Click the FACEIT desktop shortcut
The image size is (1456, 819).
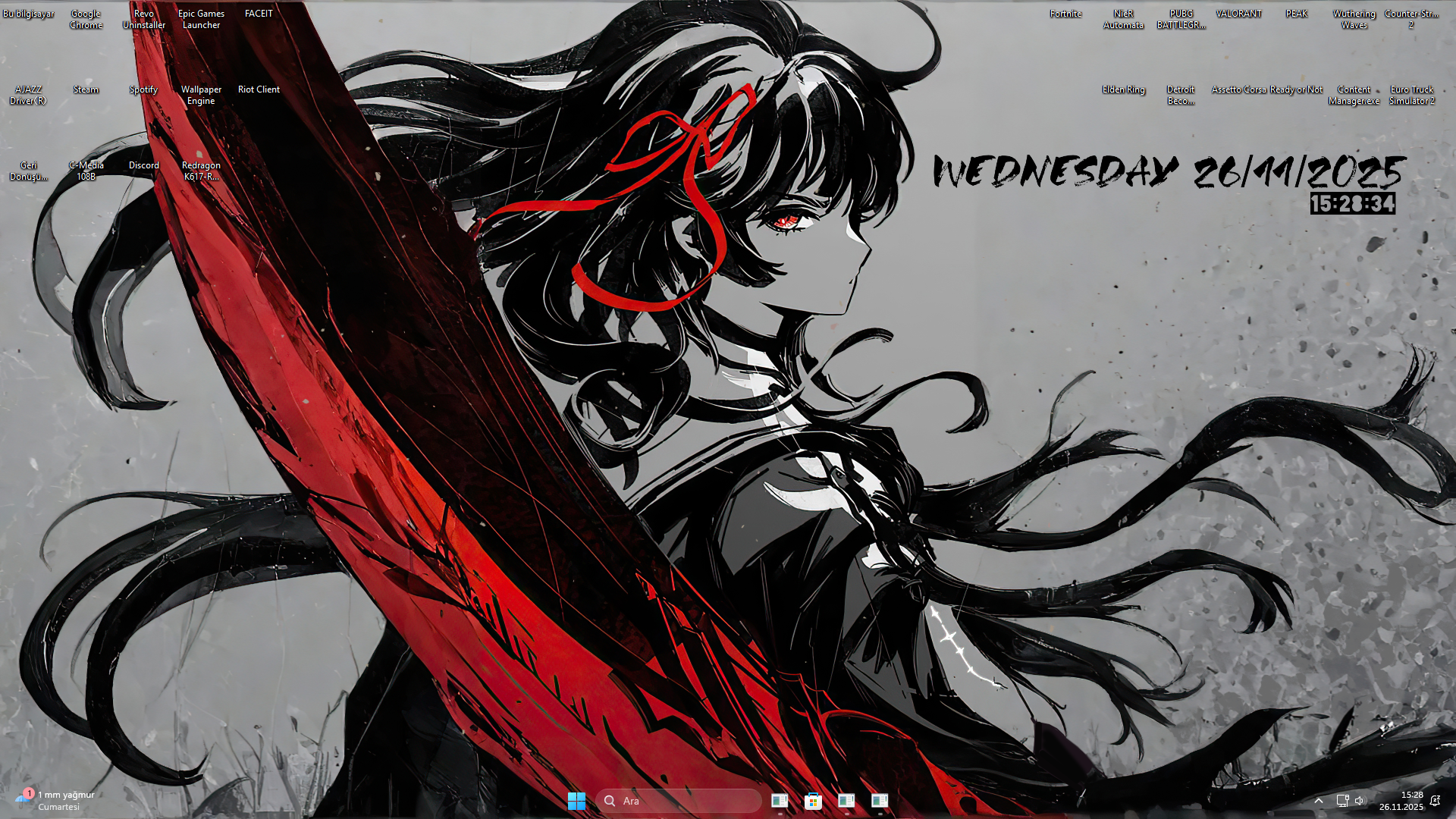259,14
